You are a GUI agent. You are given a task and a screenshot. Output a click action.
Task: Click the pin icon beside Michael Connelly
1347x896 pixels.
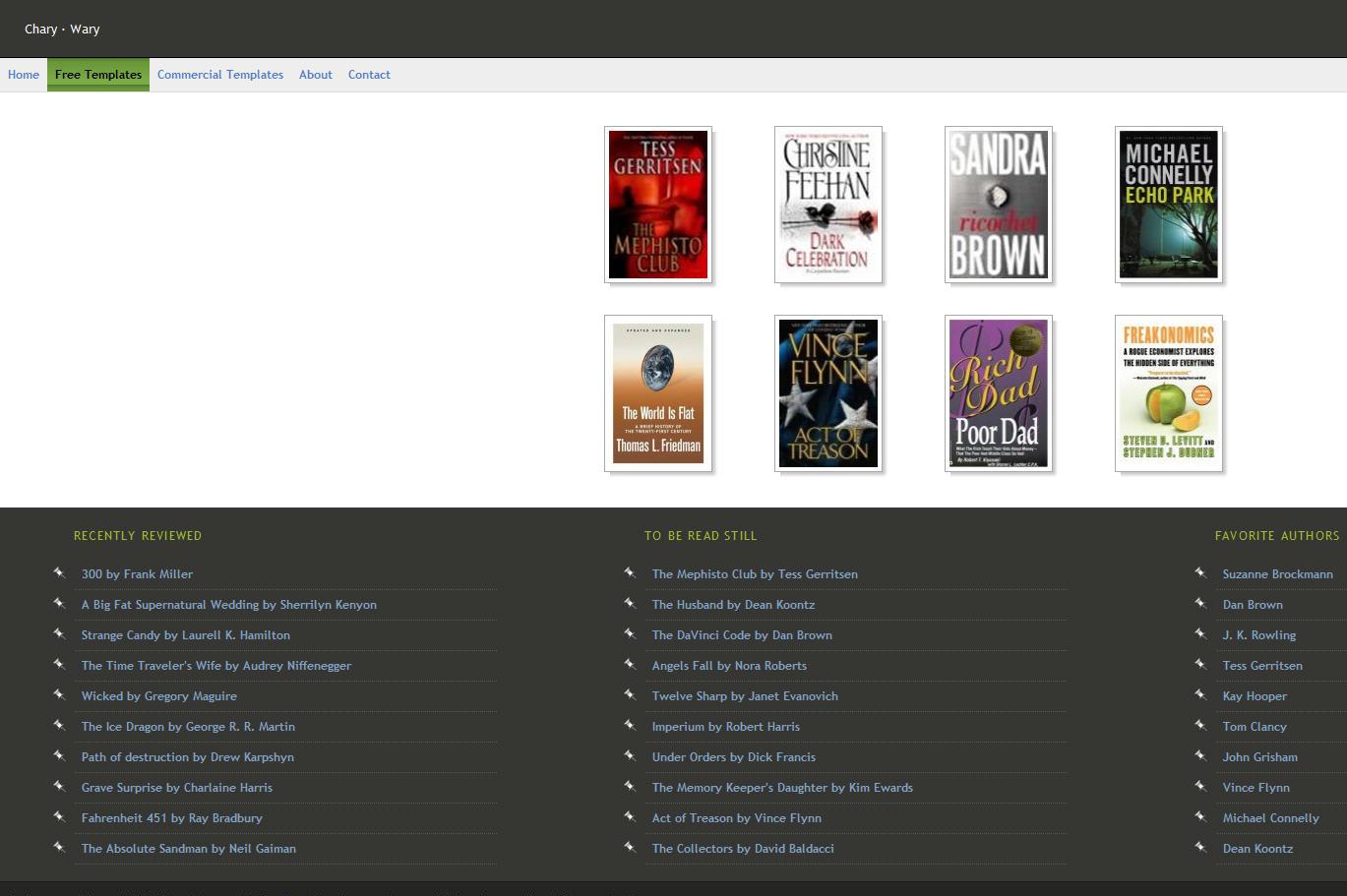point(1200,816)
